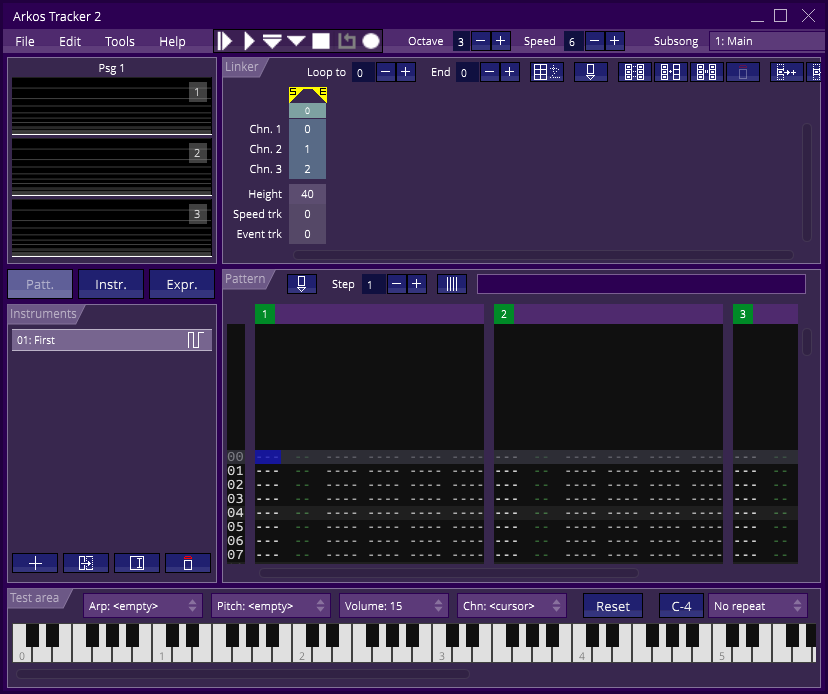Click the rename instrument icon

(137, 564)
